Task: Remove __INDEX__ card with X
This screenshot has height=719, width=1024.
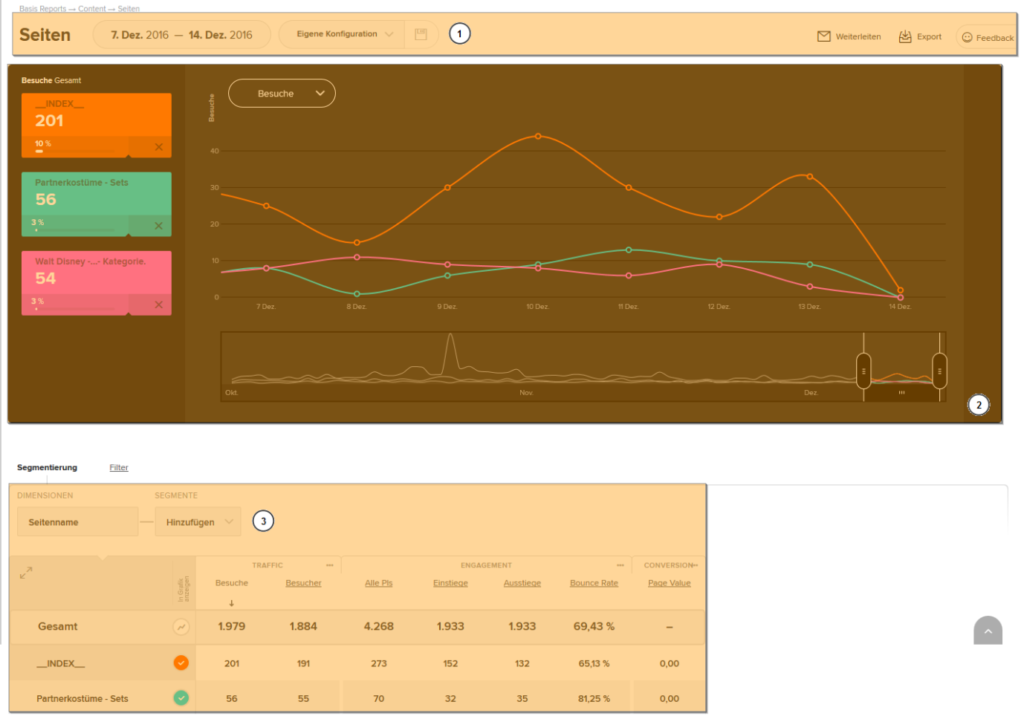Action: [159, 147]
